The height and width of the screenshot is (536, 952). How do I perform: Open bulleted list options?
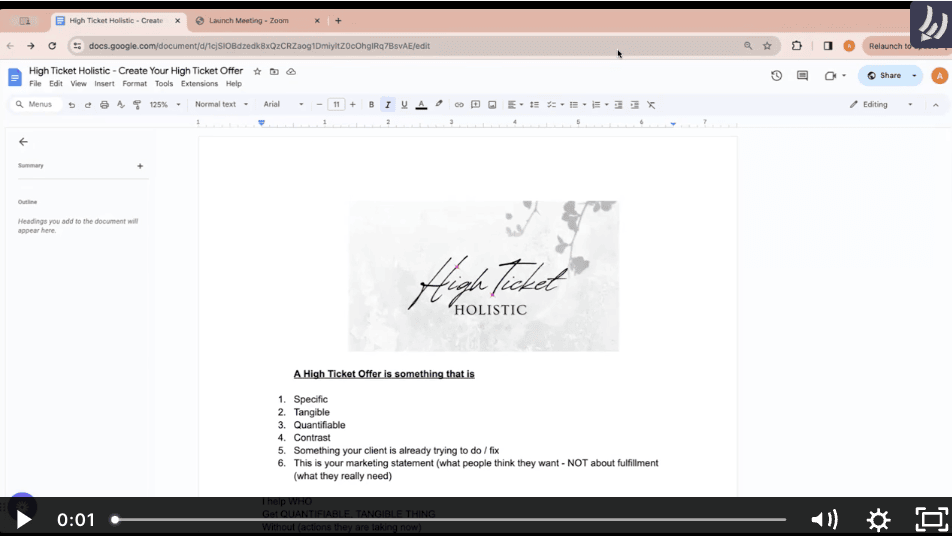pyautogui.click(x=577, y=105)
